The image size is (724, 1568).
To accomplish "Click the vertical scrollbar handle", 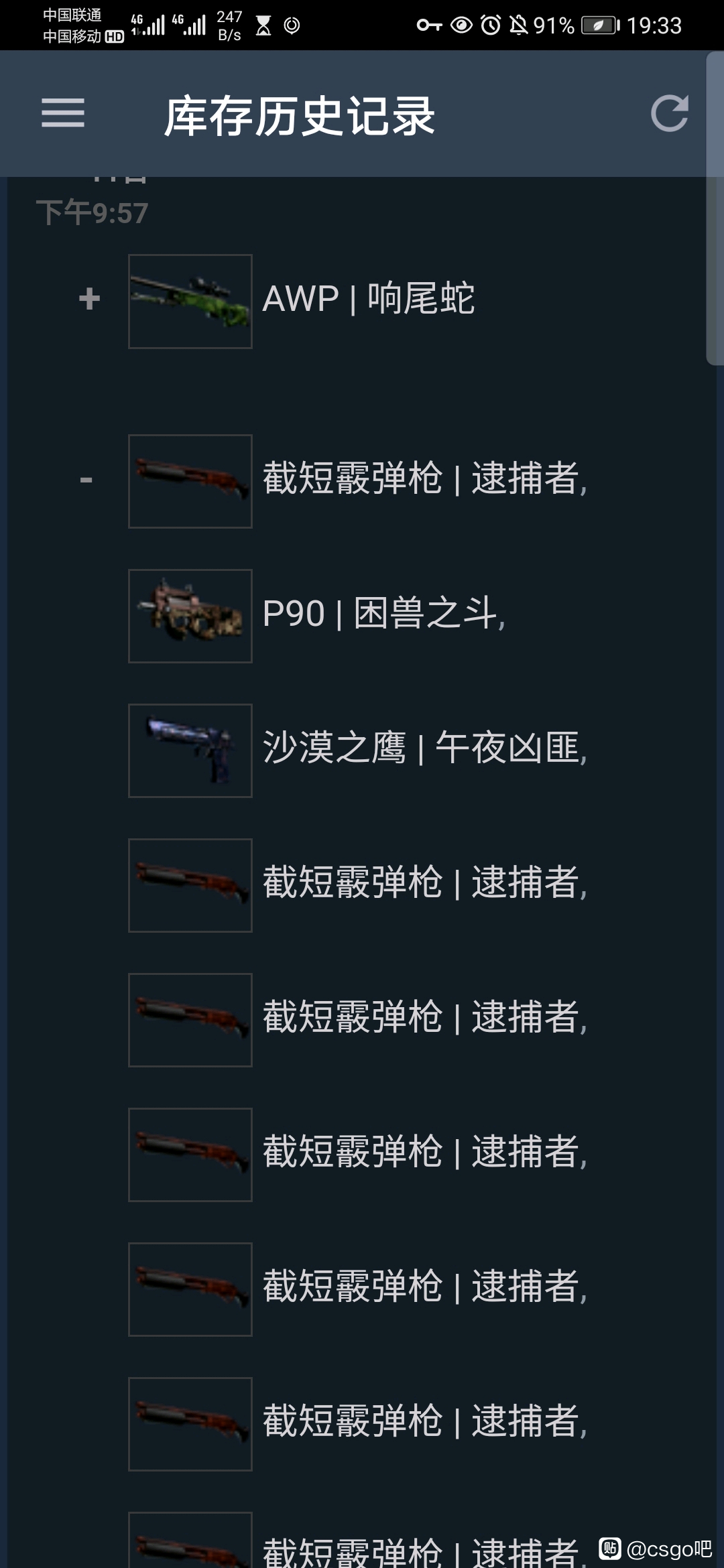I will pos(715,208).
